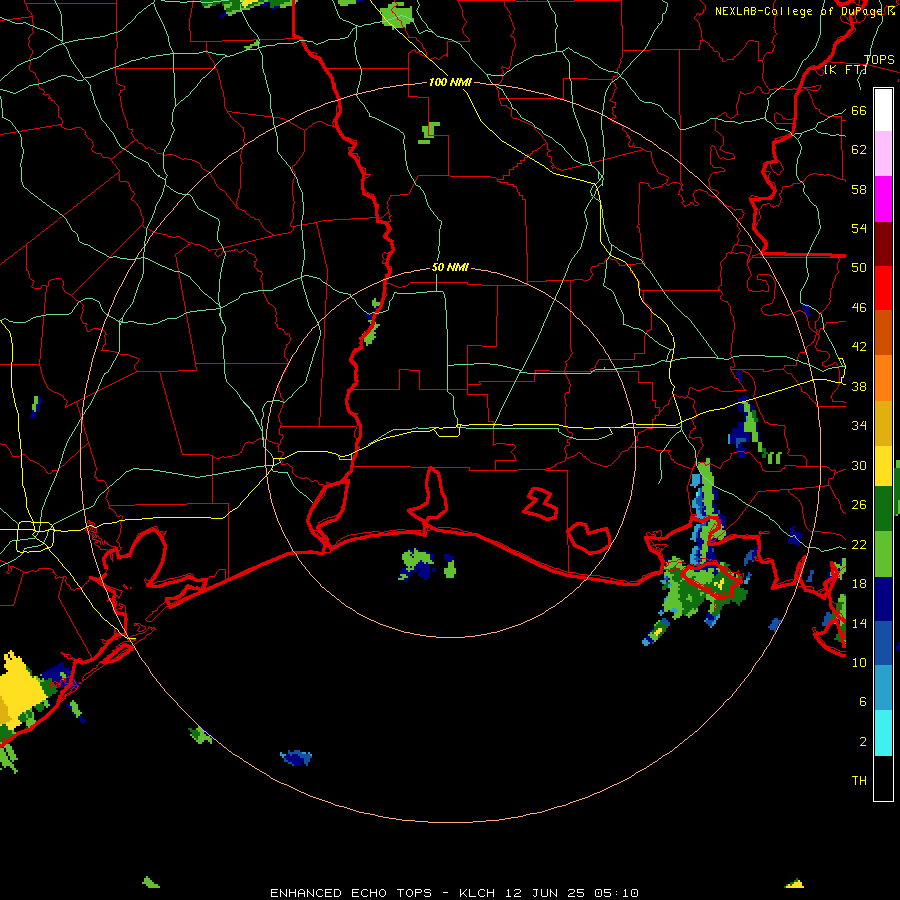Click the "14" legend value
900x900 pixels.
click(859, 623)
